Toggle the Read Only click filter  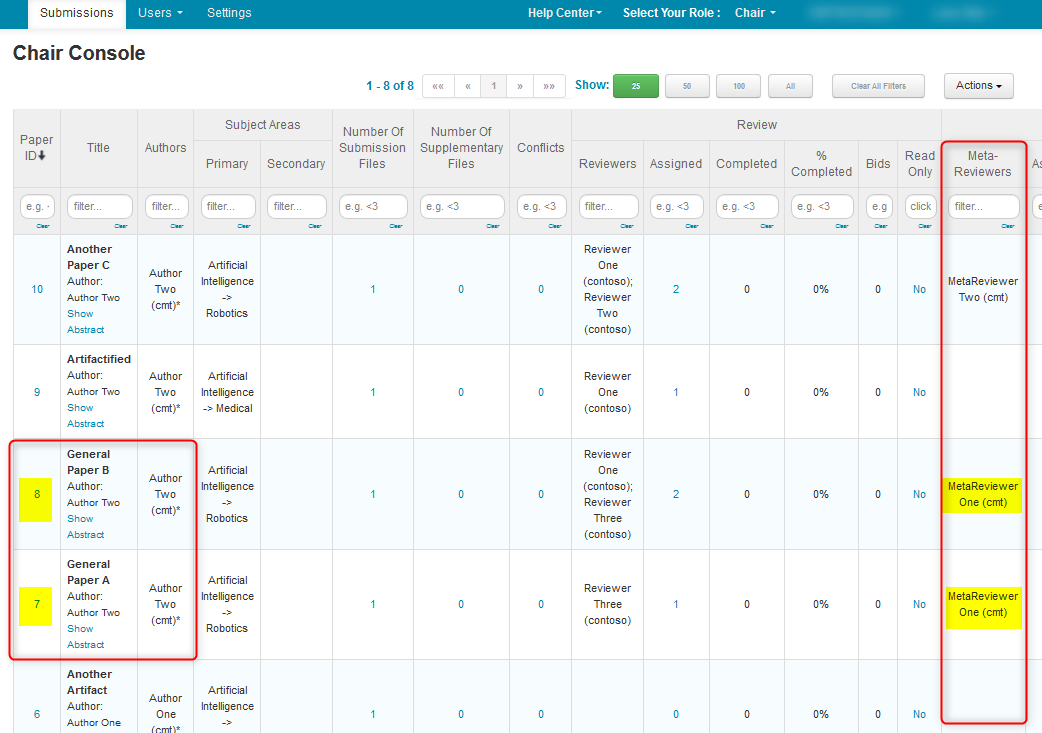click(920, 206)
